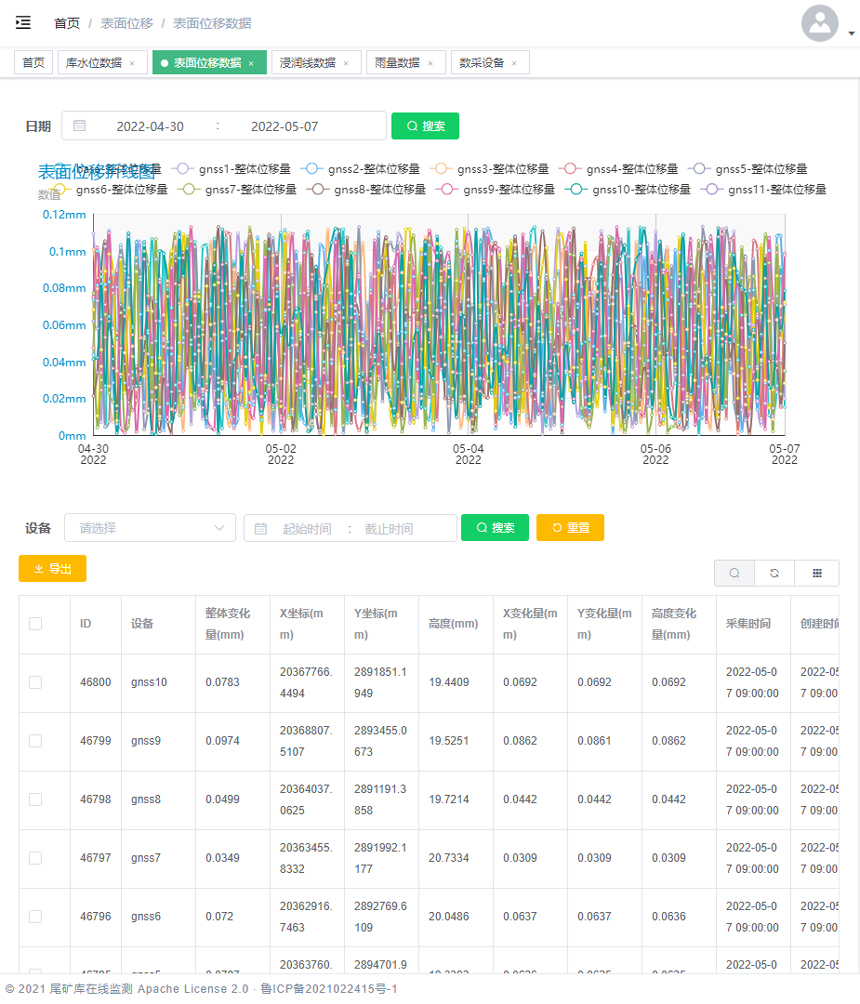This screenshot has width=860, height=1004.
Task: Toggle gnss2-整体位移量 legend series
Action: pos(359,169)
